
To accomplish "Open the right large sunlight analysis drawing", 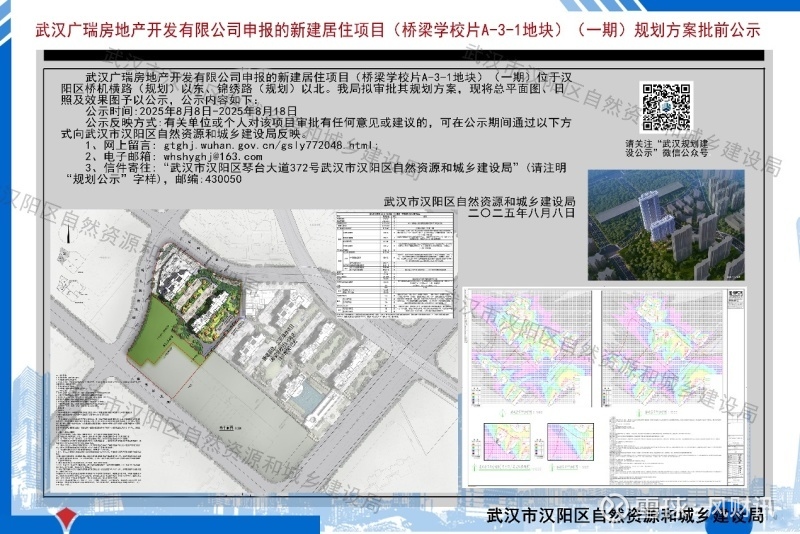I will tap(663, 350).
